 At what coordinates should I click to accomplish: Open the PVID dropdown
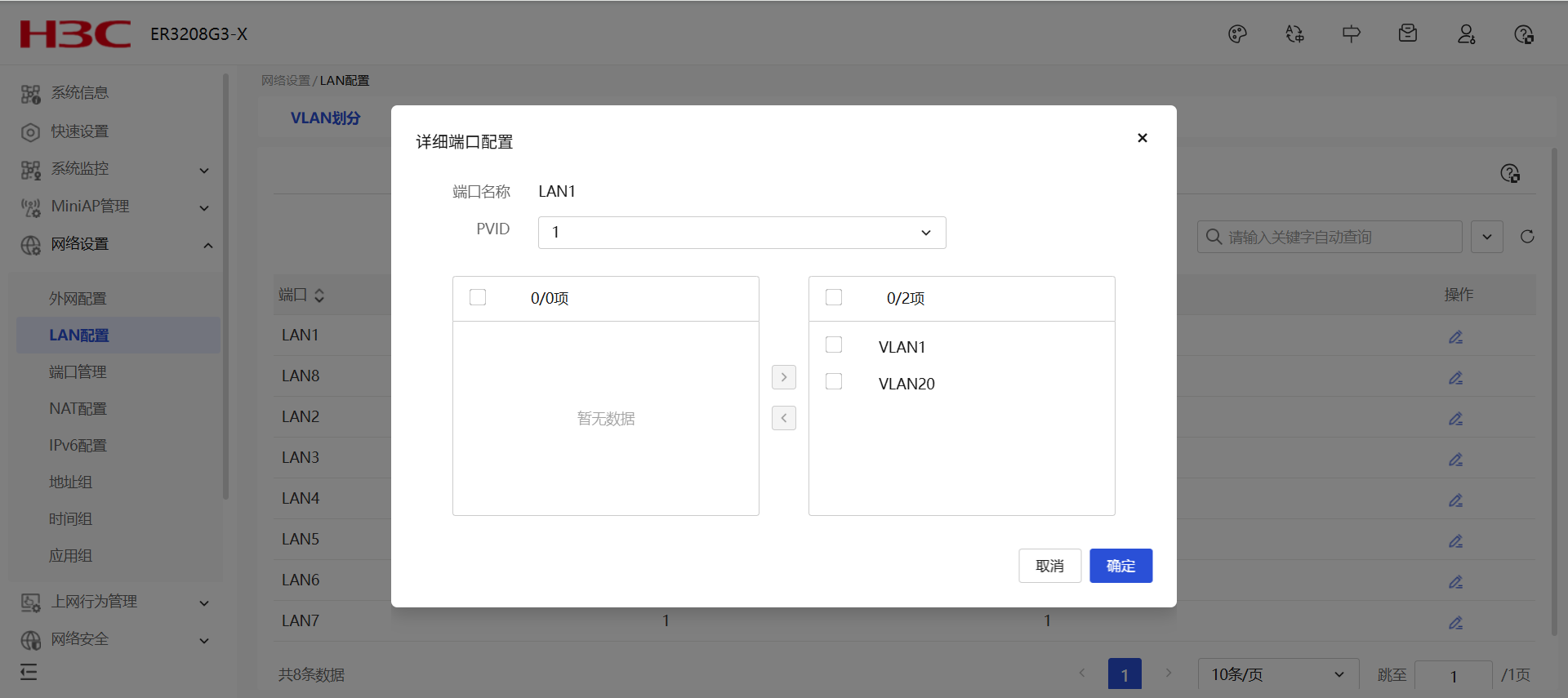tap(742, 233)
